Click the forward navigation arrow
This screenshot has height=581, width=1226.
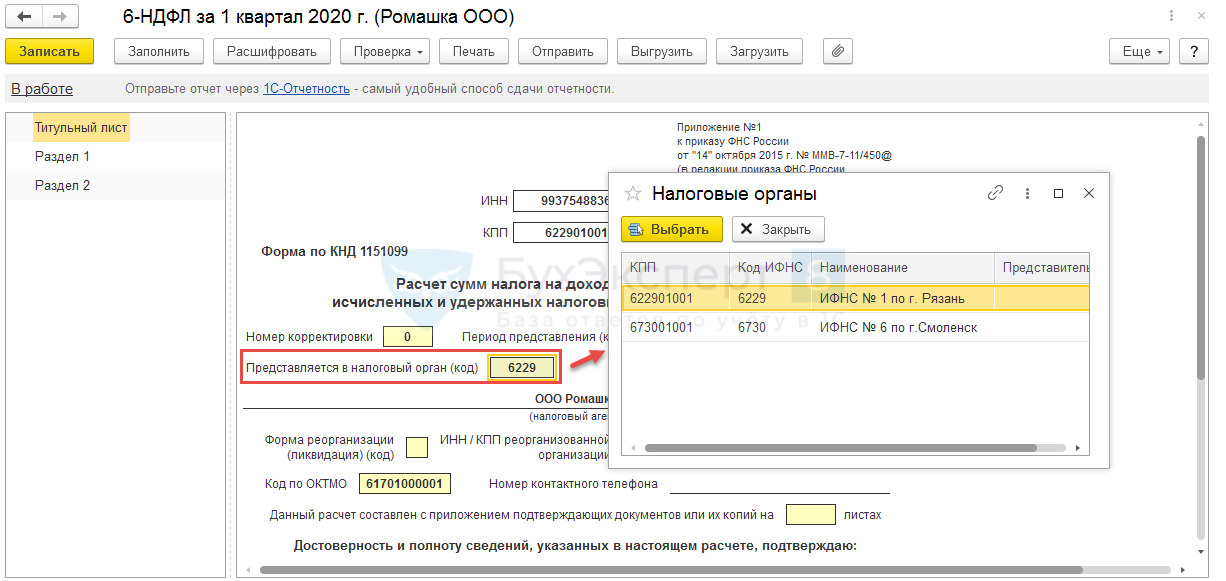point(60,17)
